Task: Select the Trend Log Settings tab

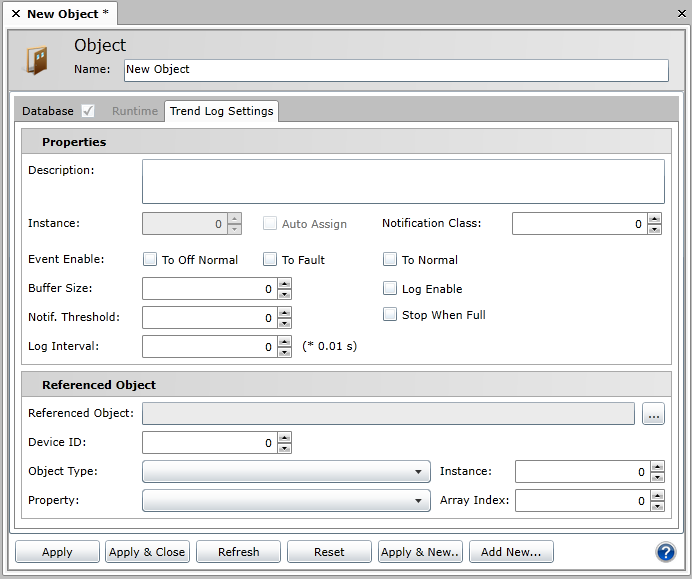Action: click(x=221, y=111)
